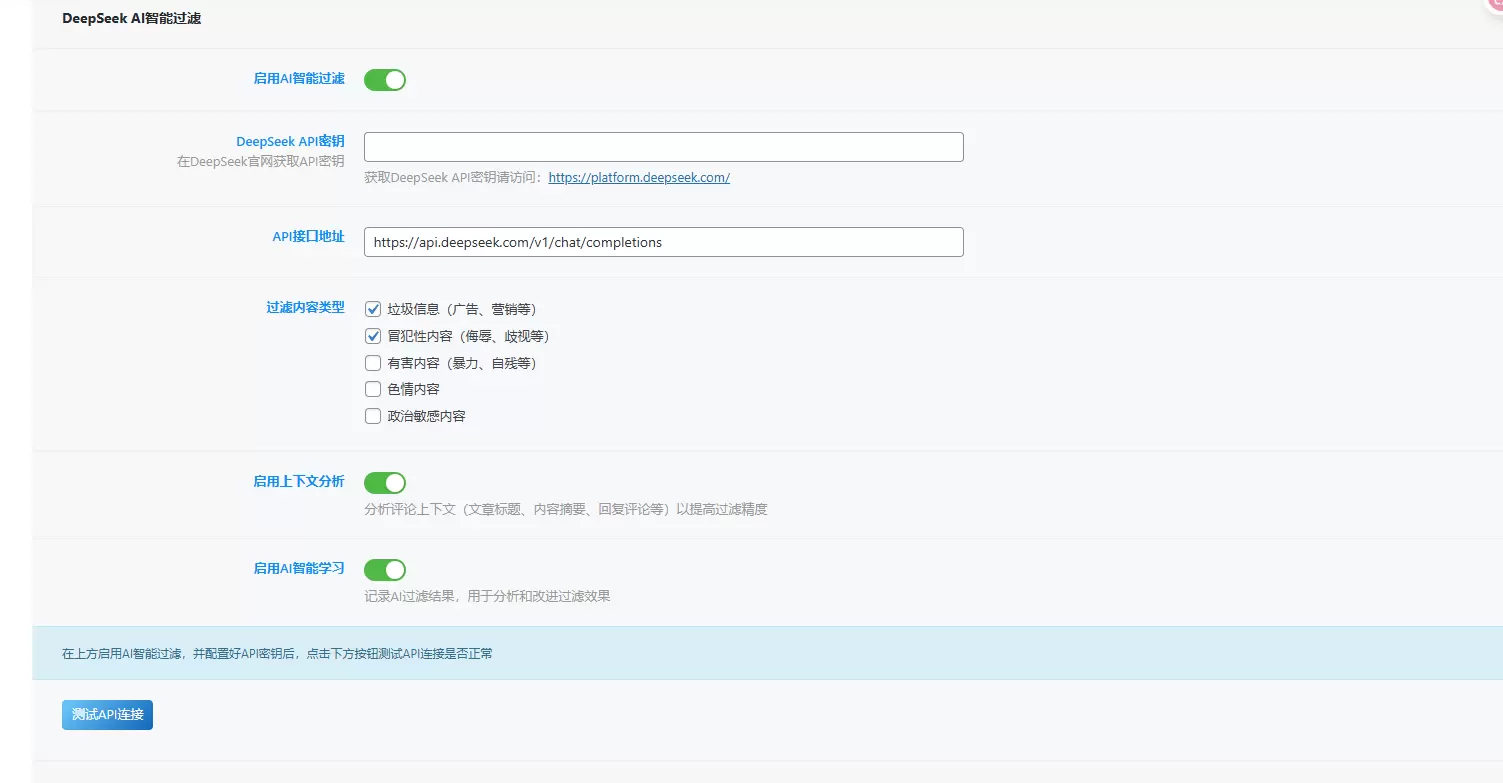Click the blue DeepSeek API密钥 label
The image size is (1503, 783).
click(290, 142)
